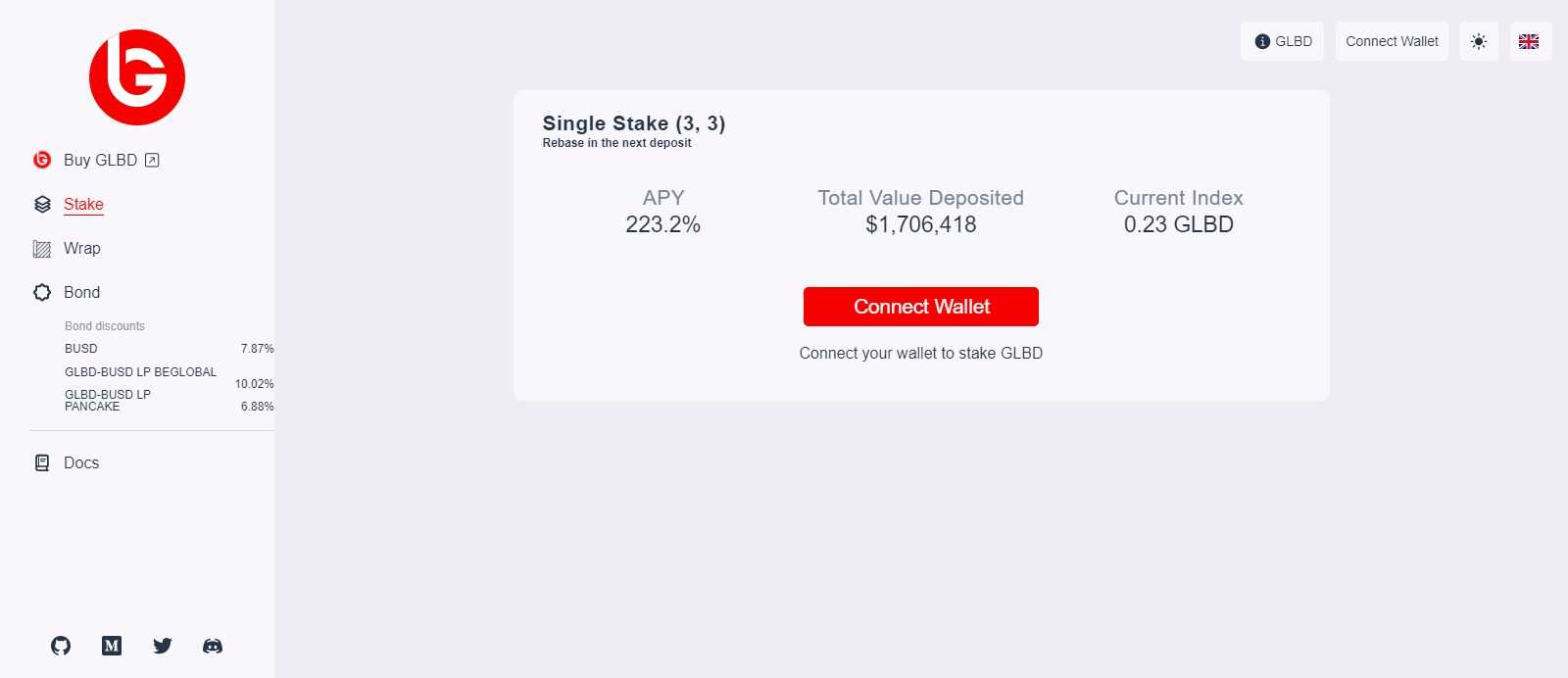Select the Stake layers icon in sidebar

click(x=41, y=204)
